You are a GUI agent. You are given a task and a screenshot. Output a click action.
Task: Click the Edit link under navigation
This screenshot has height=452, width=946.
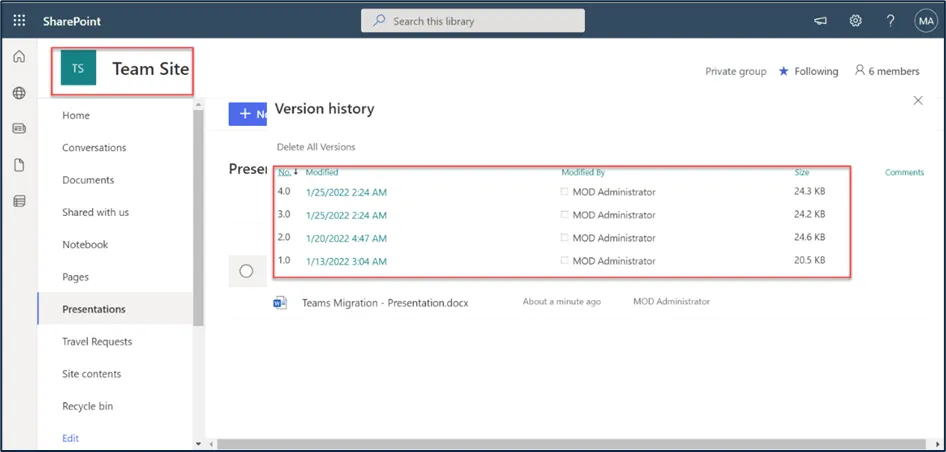(70, 438)
